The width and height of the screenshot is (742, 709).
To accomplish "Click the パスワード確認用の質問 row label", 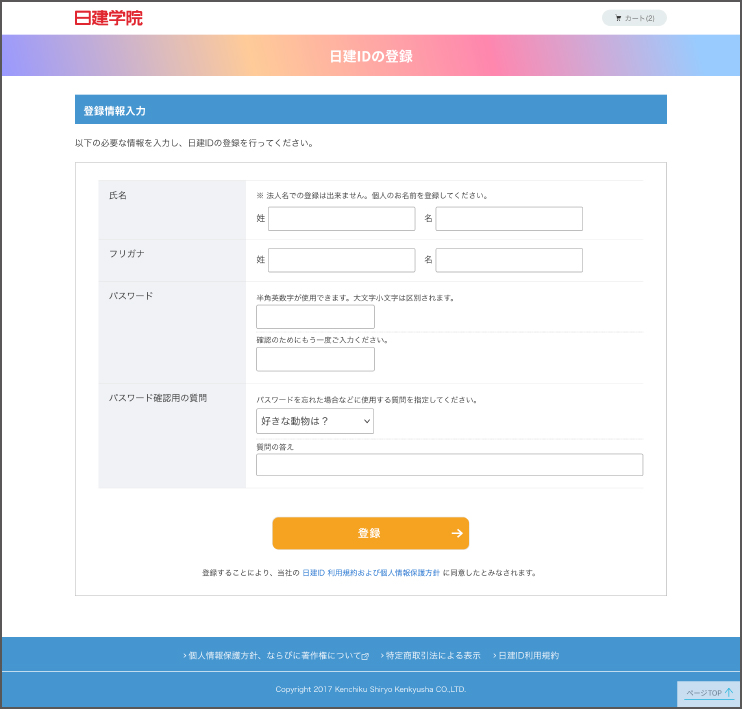I will point(158,398).
